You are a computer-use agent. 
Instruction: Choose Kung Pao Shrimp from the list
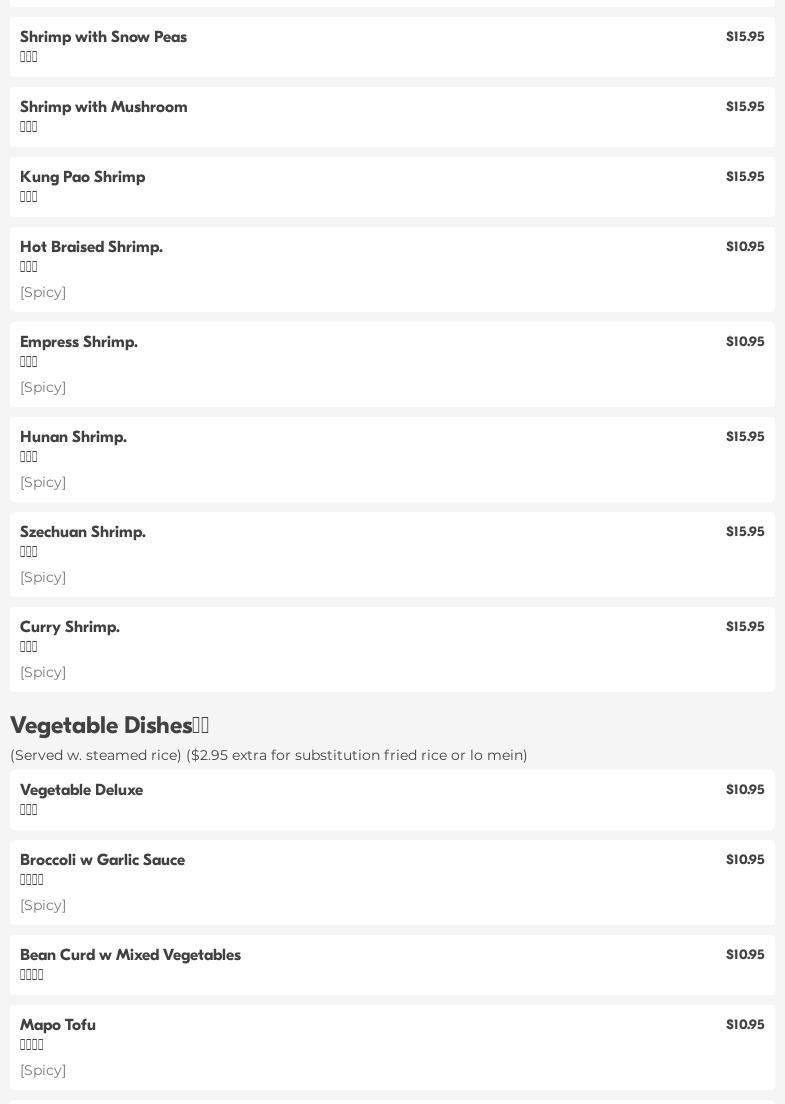[392, 187]
